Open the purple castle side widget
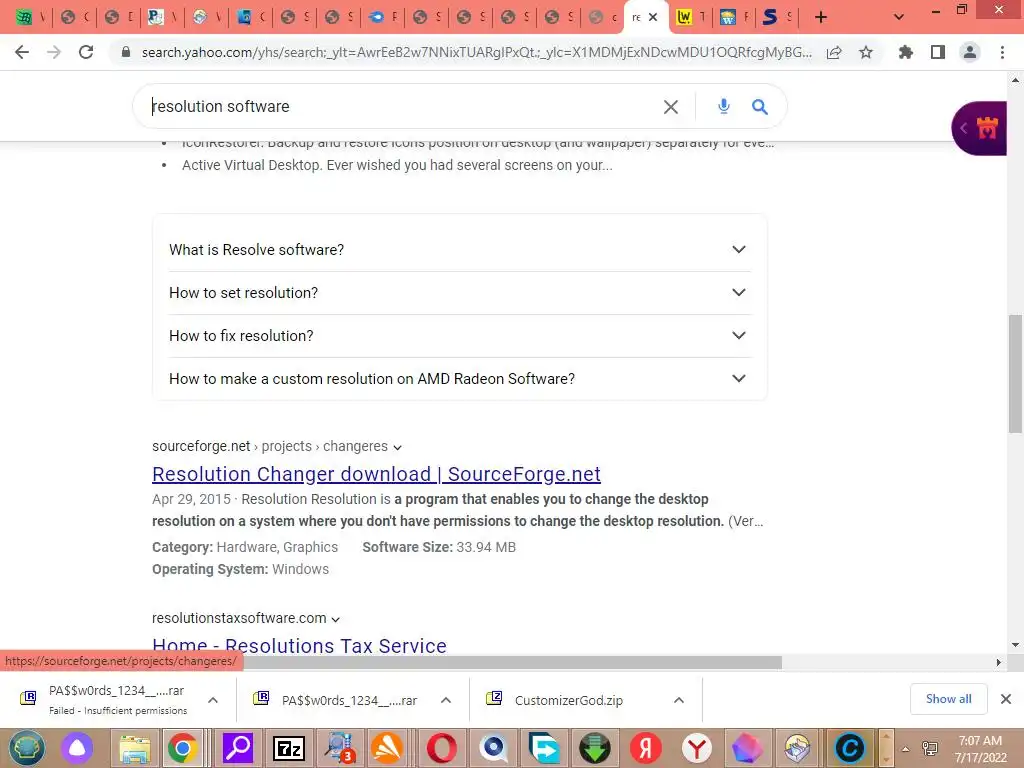The height and width of the screenshot is (768, 1024). point(980,128)
